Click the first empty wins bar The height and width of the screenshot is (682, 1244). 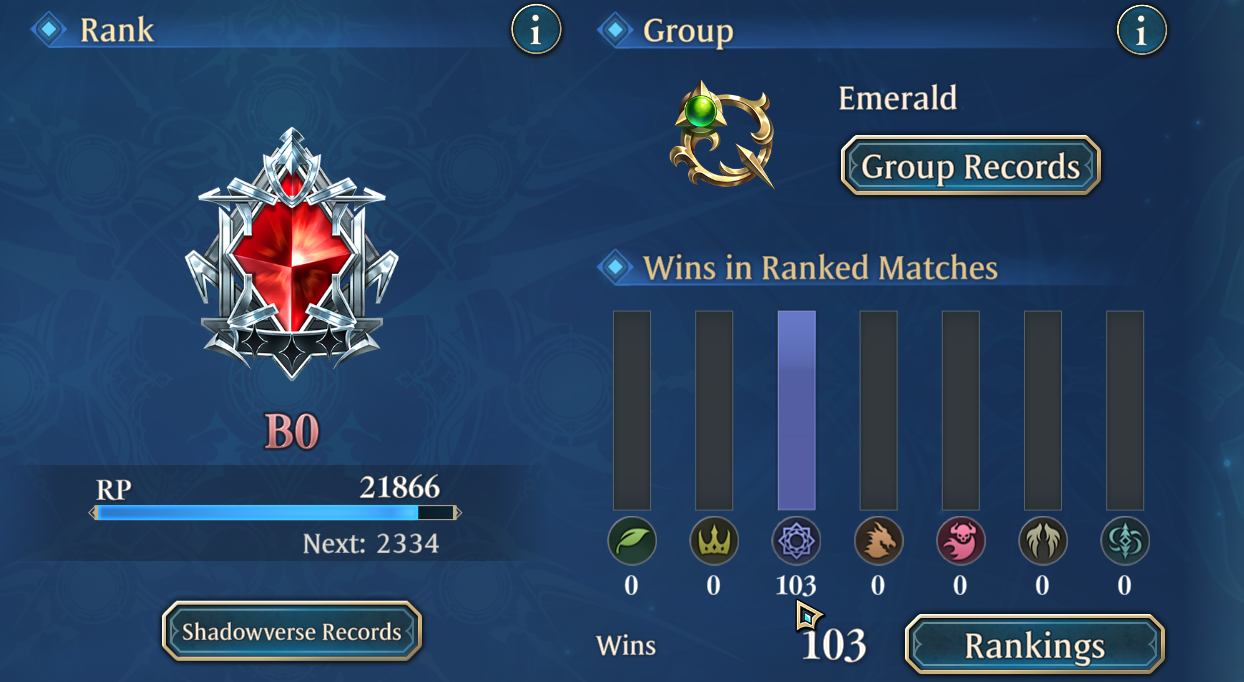tap(632, 410)
